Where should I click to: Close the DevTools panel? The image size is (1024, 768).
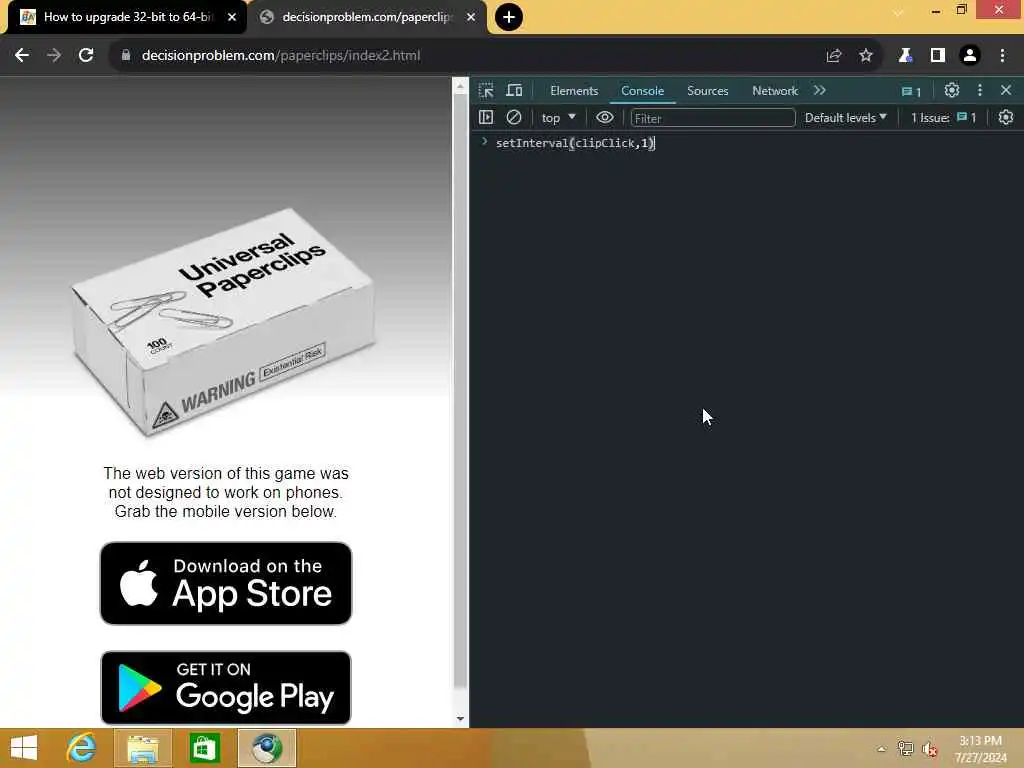pyautogui.click(x=1006, y=90)
